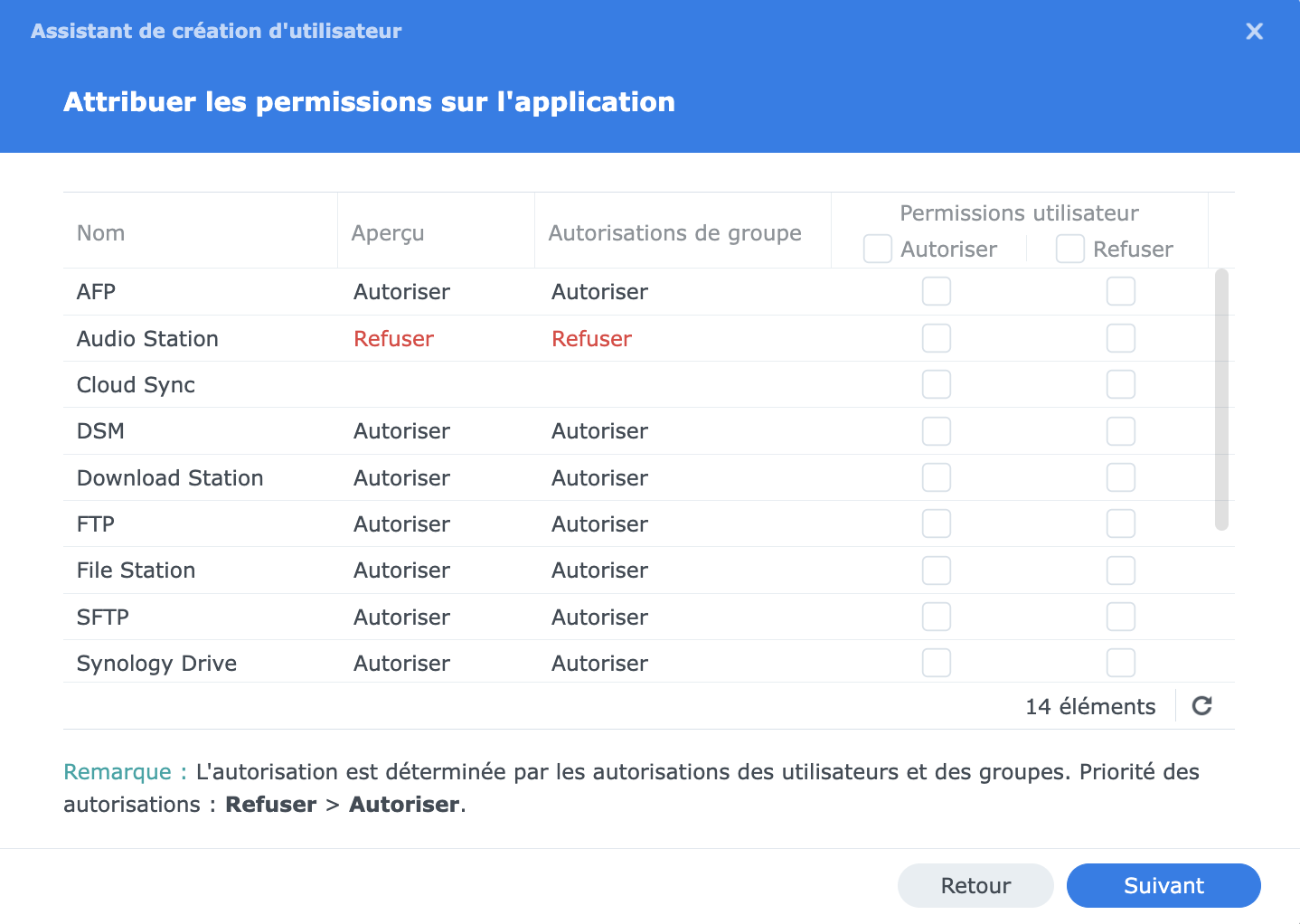
Task: Click the refresh icon beside 14 éléments
Action: [1201, 706]
